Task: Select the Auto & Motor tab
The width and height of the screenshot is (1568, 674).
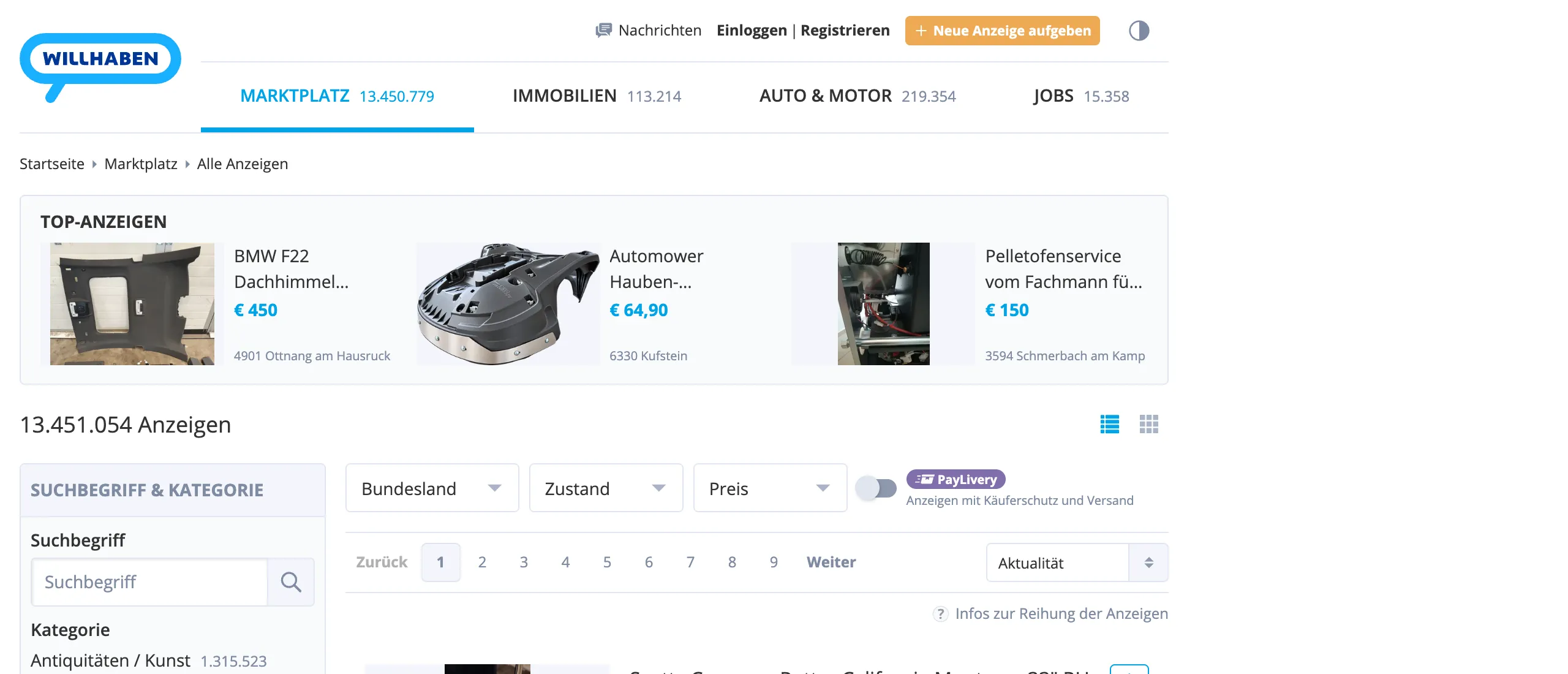Action: [858, 96]
